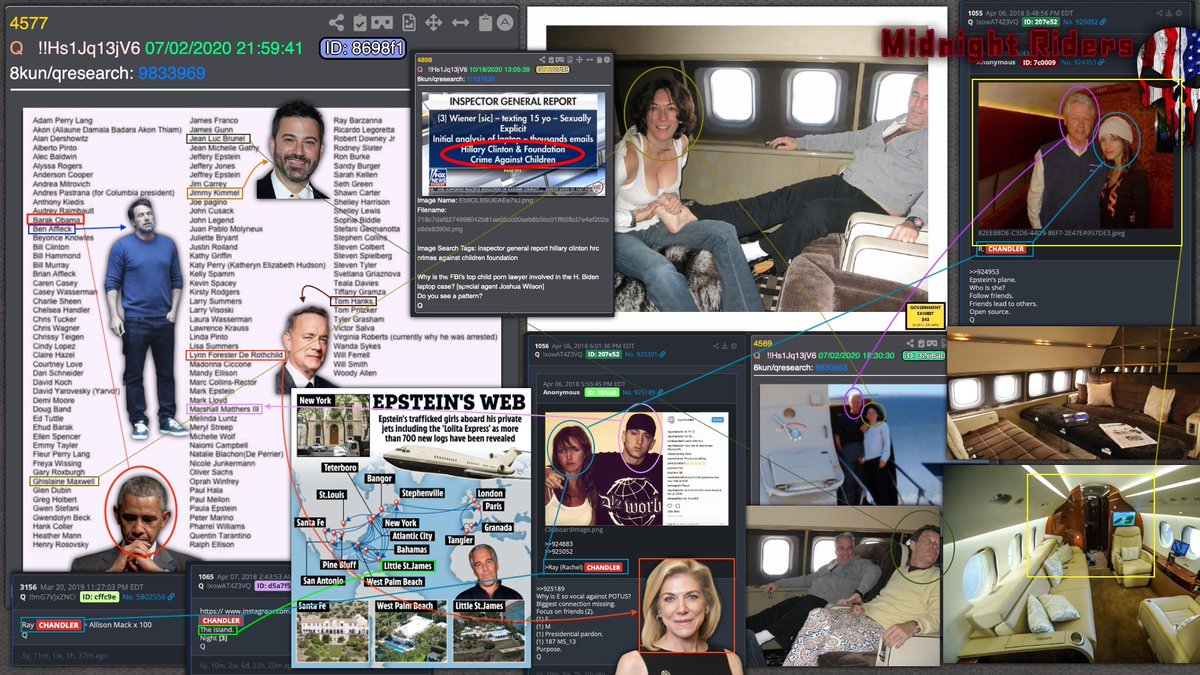Click the image file icon in post 4577 header
The width and height of the screenshot is (1200, 675).
[x=409, y=22]
